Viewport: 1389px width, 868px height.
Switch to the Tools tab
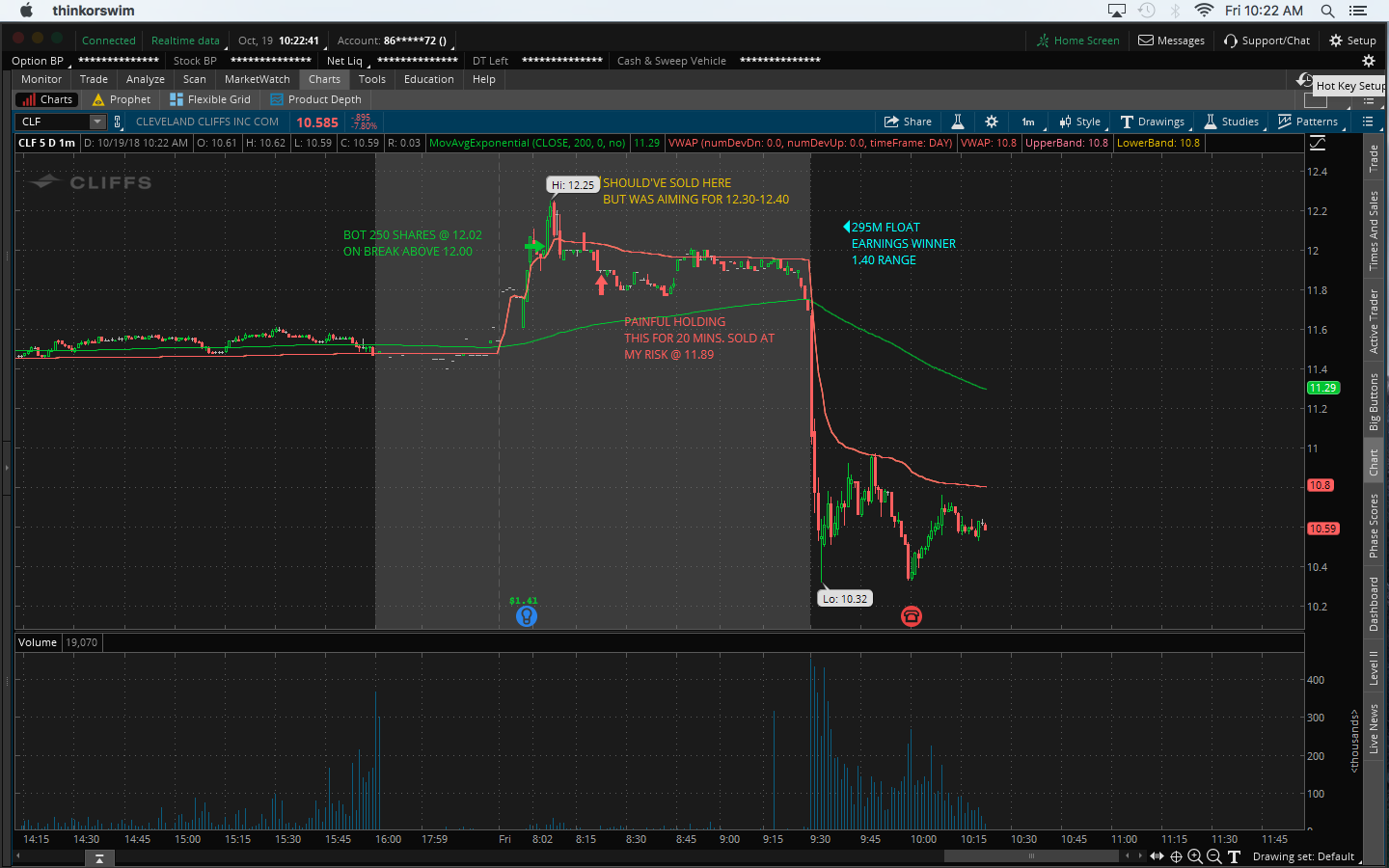(372, 79)
